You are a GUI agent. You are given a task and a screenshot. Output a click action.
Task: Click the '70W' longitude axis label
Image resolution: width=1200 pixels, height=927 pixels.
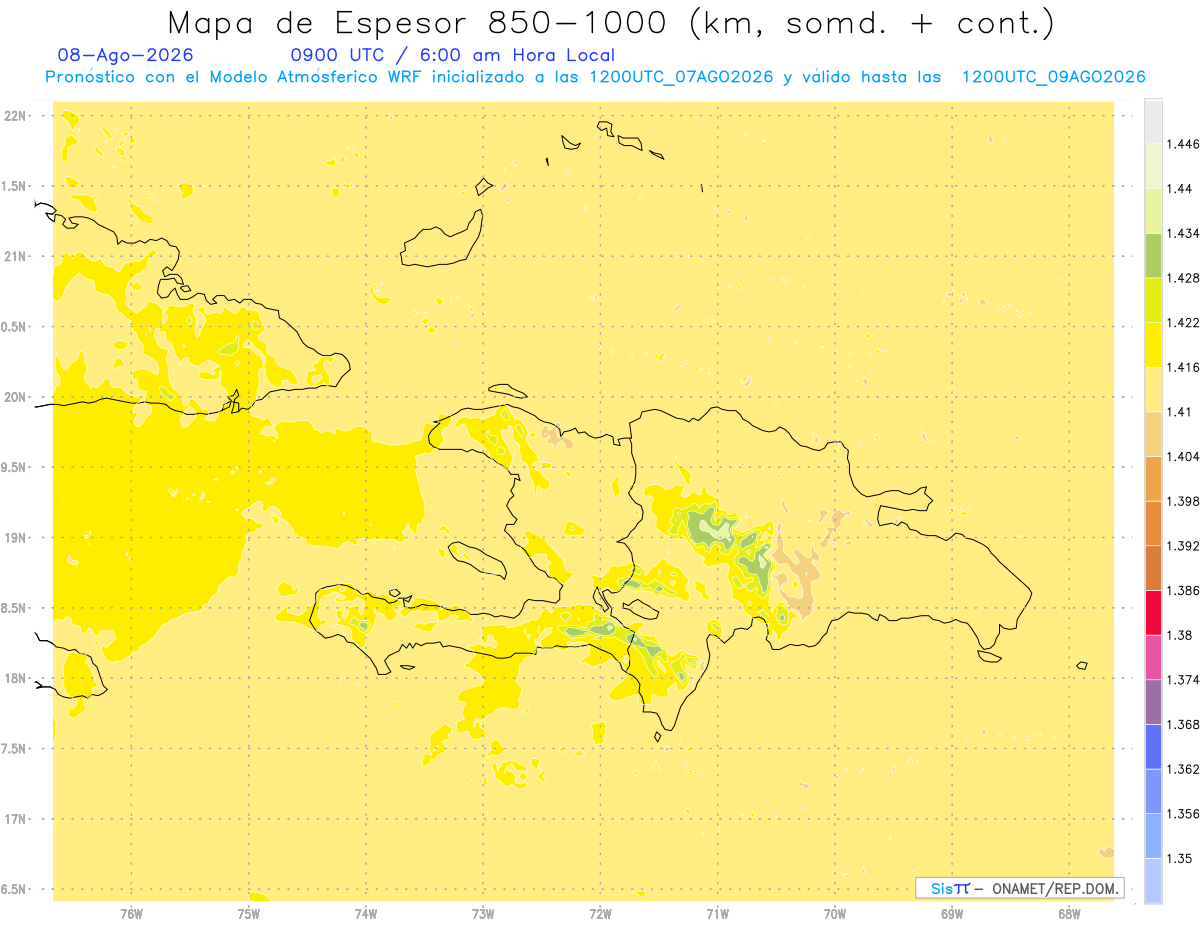coord(835,913)
